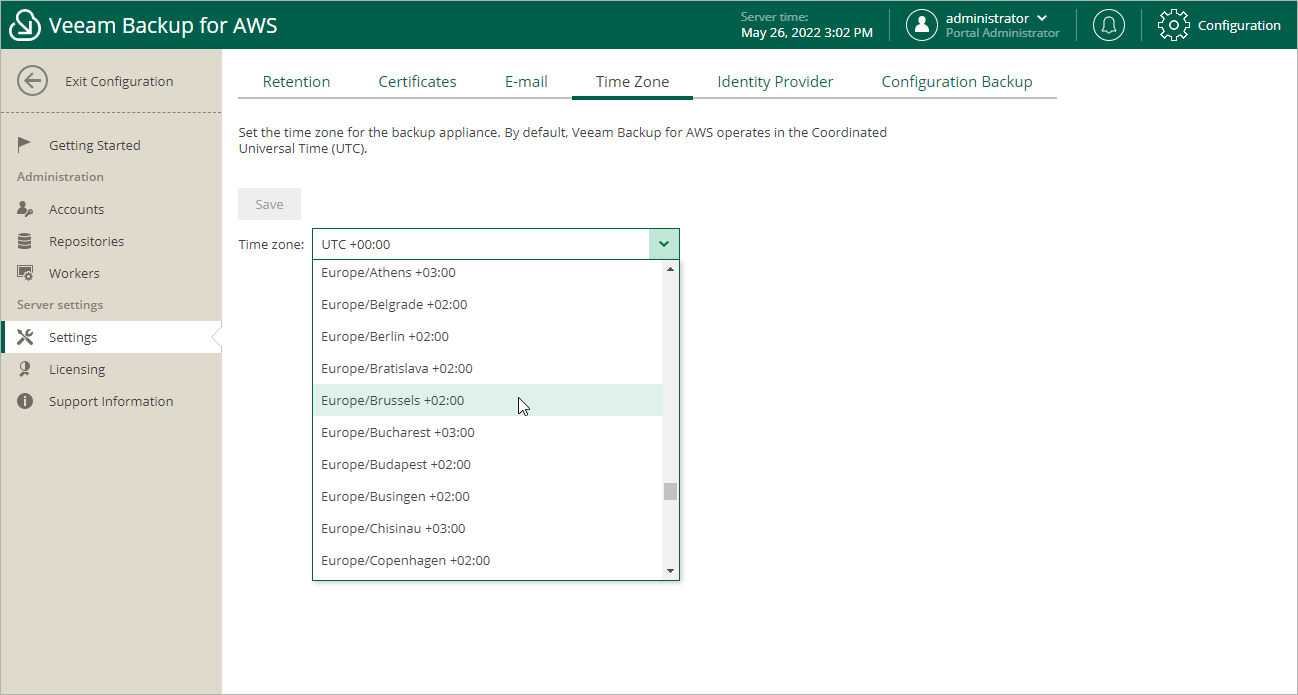Viewport: 1298px width, 695px height.
Task: Click the Support Information info icon
Action: (25, 401)
